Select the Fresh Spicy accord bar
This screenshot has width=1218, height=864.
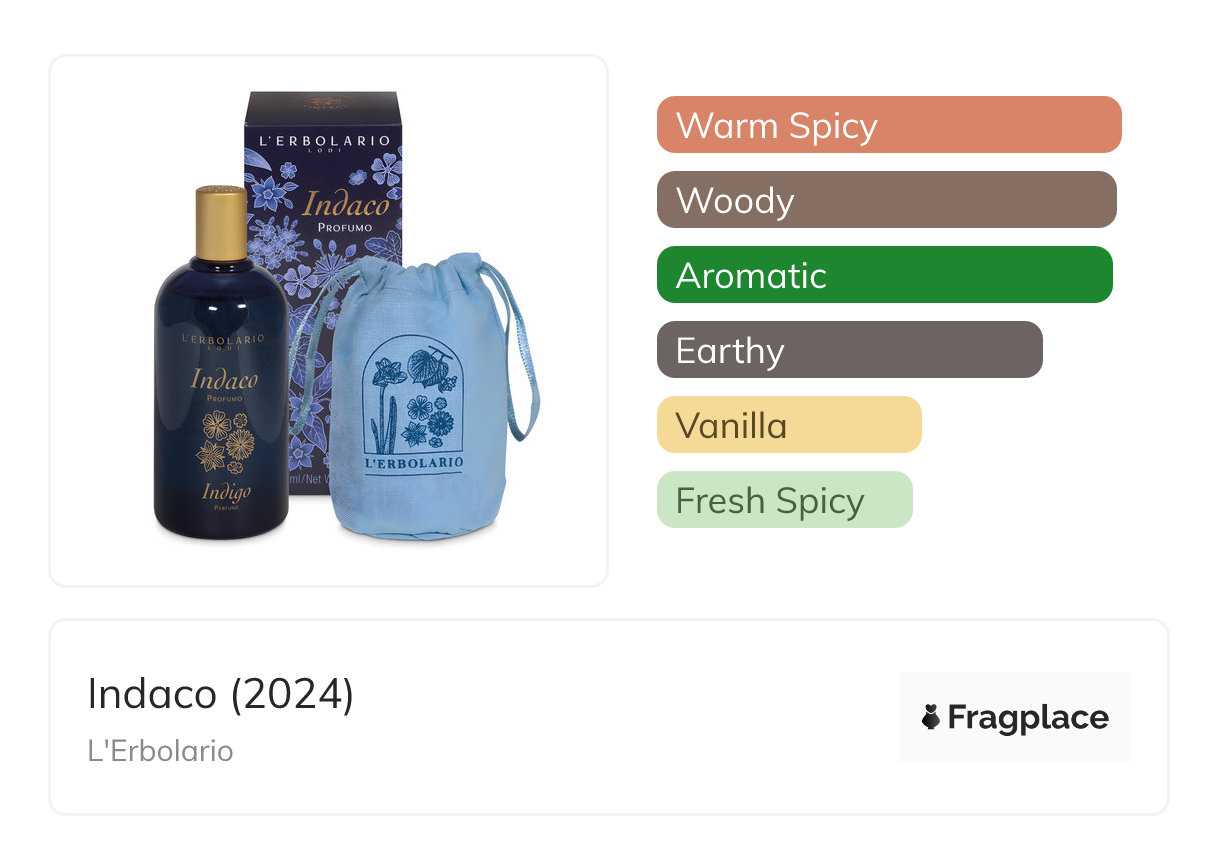point(784,500)
